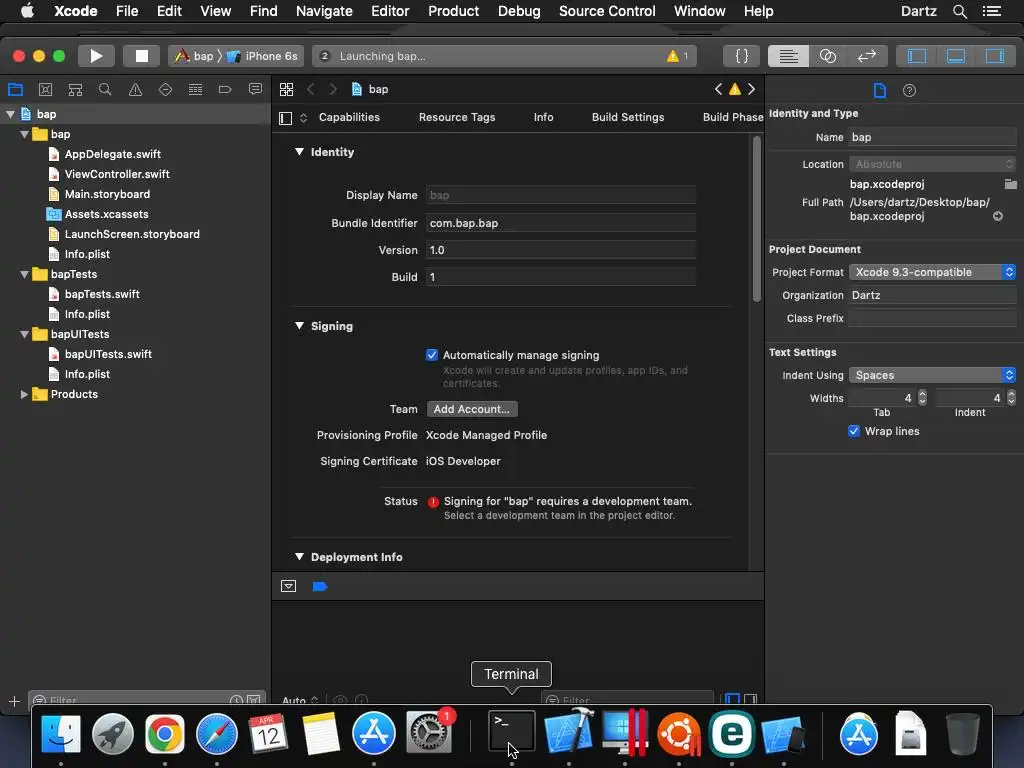Viewport: 1024px width, 768px height.
Task: Open the issue navigator warning icon
Action: (x=135, y=89)
